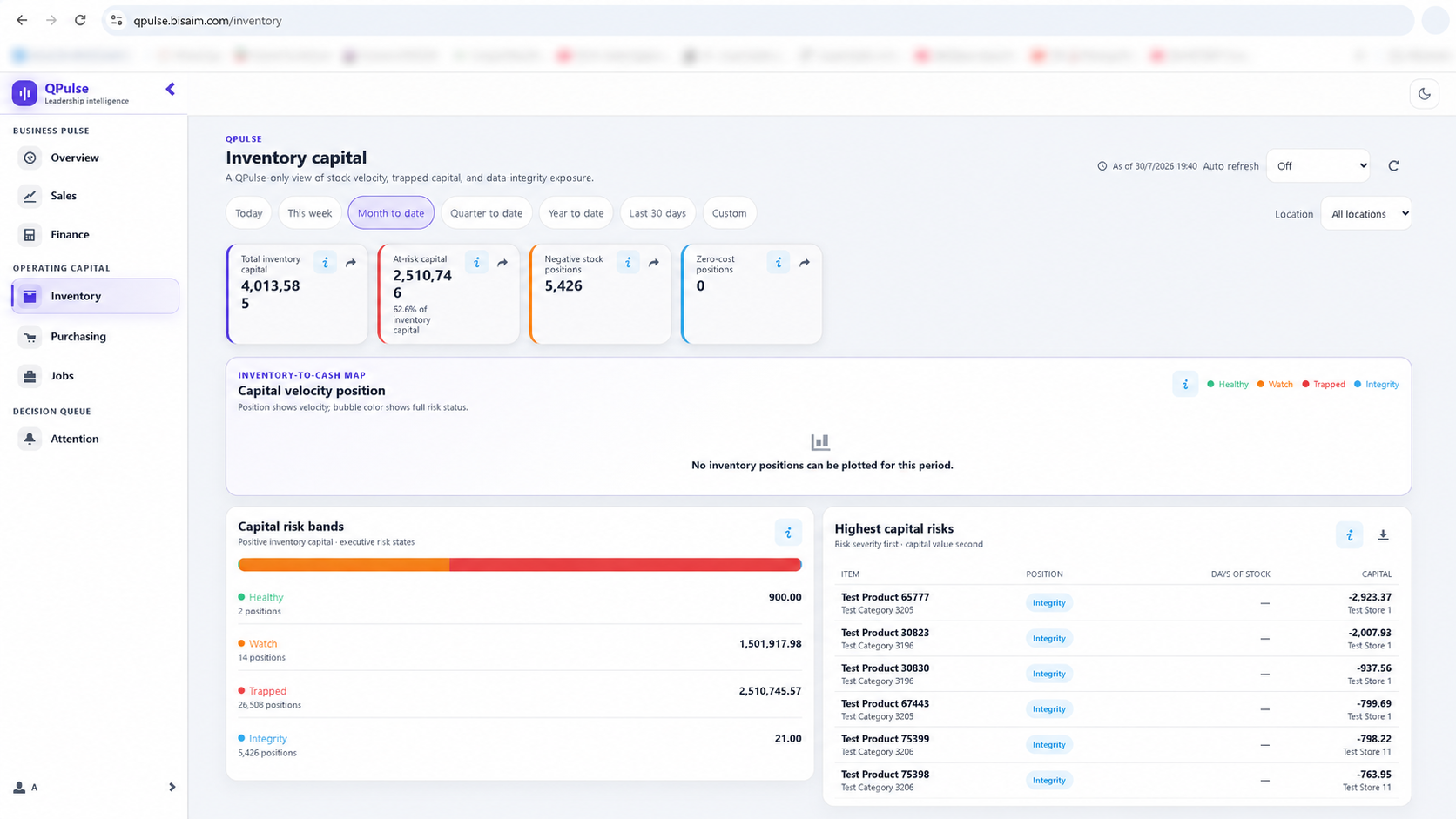This screenshot has height=819, width=1456.
Task: Open the info icon on Total inventory capital
Action: tap(325, 262)
